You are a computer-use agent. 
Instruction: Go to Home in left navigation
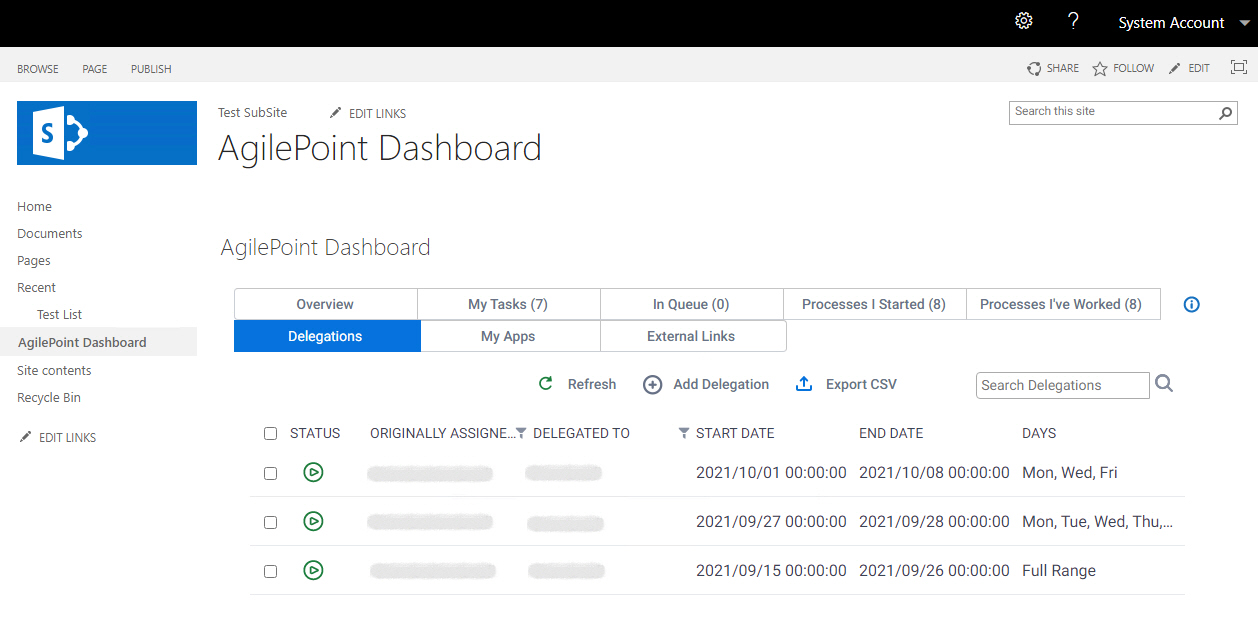coord(34,206)
